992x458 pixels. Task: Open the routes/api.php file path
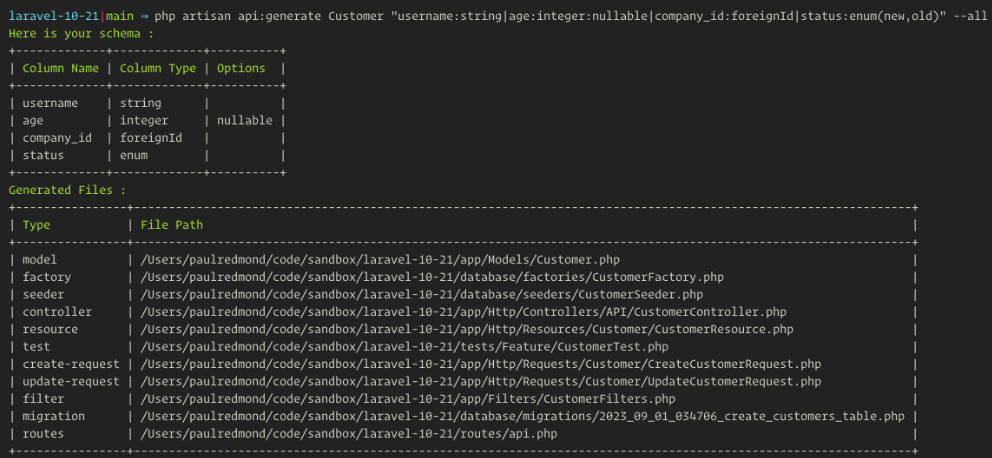(x=349, y=434)
